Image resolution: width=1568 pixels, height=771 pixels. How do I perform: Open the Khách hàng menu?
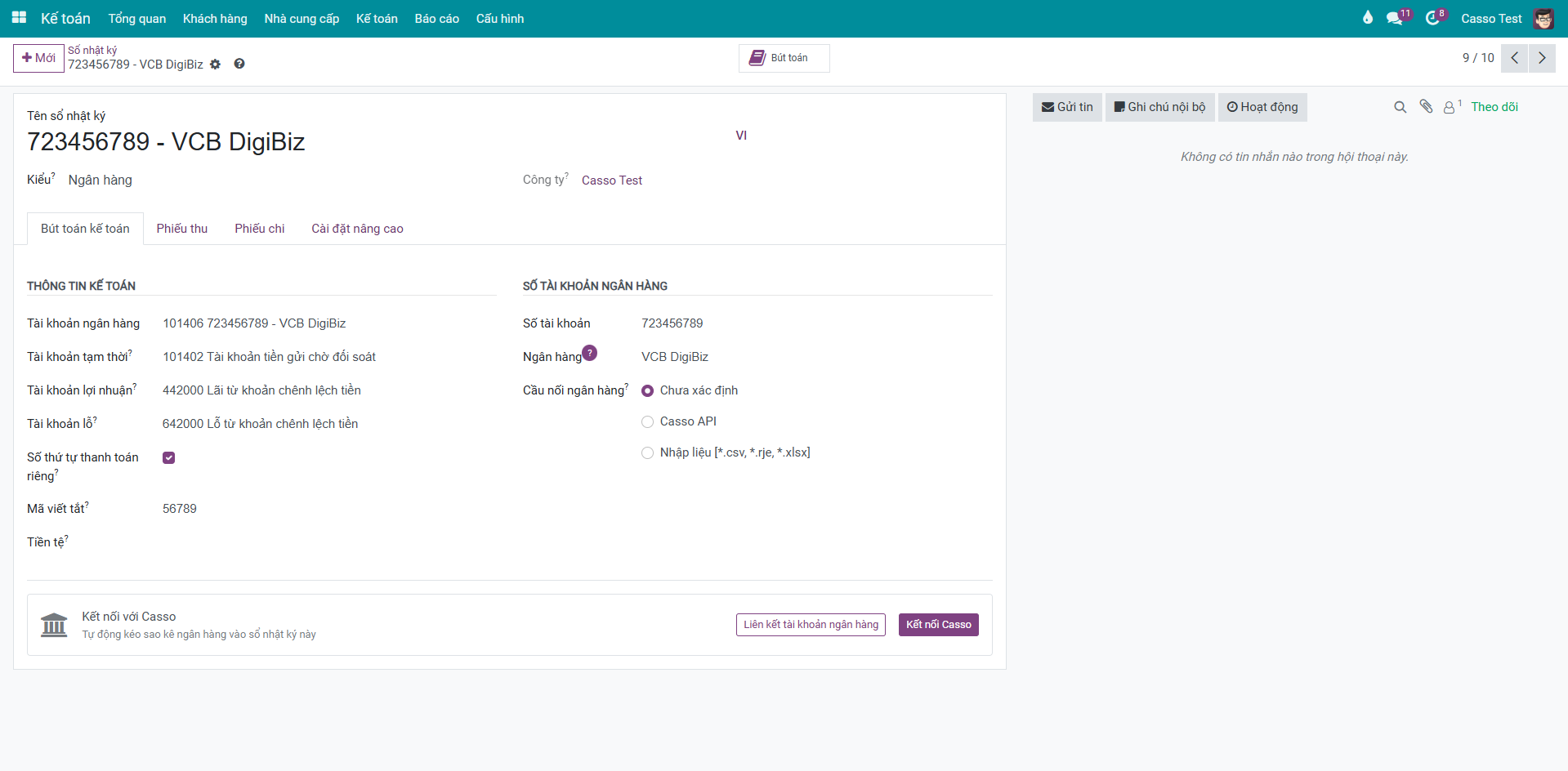click(x=215, y=19)
